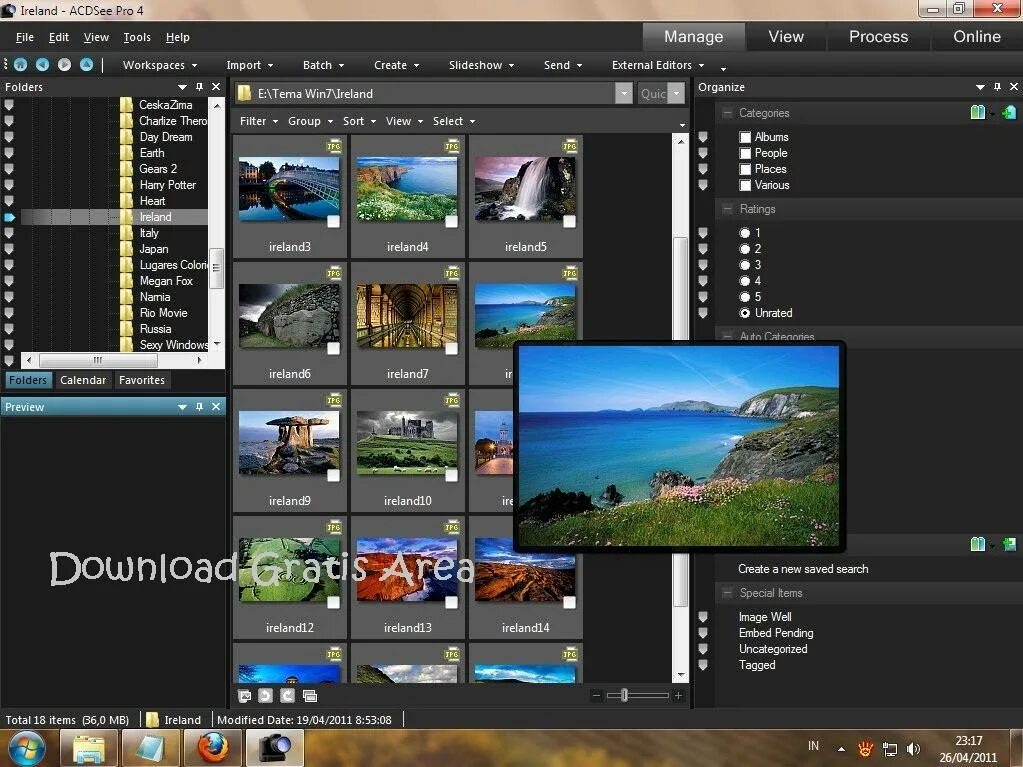Open Image Well special item
The image size is (1023, 767).
[x=765, y=617]
